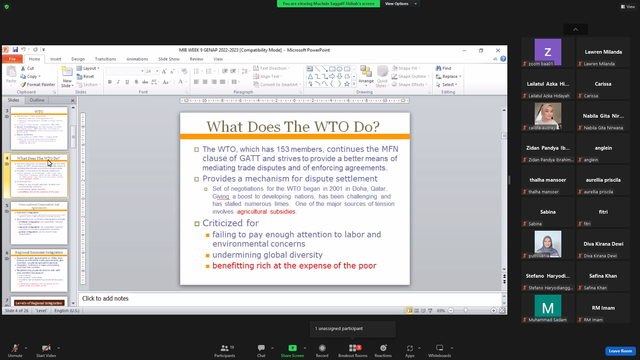Open the PowerPoint File tab
The width and height of the screenshot is (640, 360).
(12, 59)
